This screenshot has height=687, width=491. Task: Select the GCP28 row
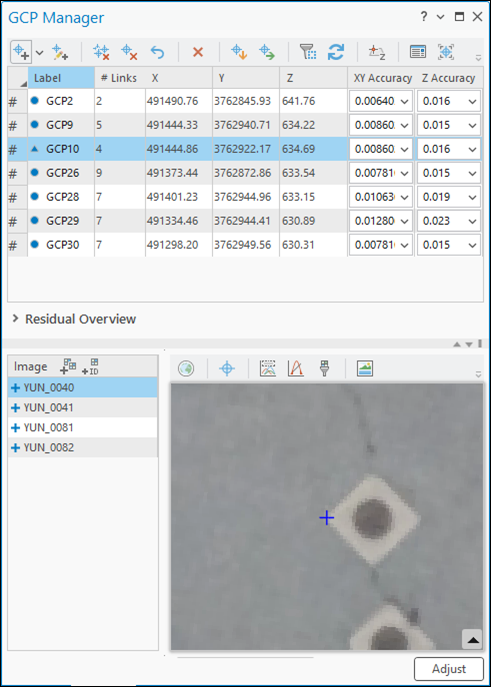pos(245,197)
